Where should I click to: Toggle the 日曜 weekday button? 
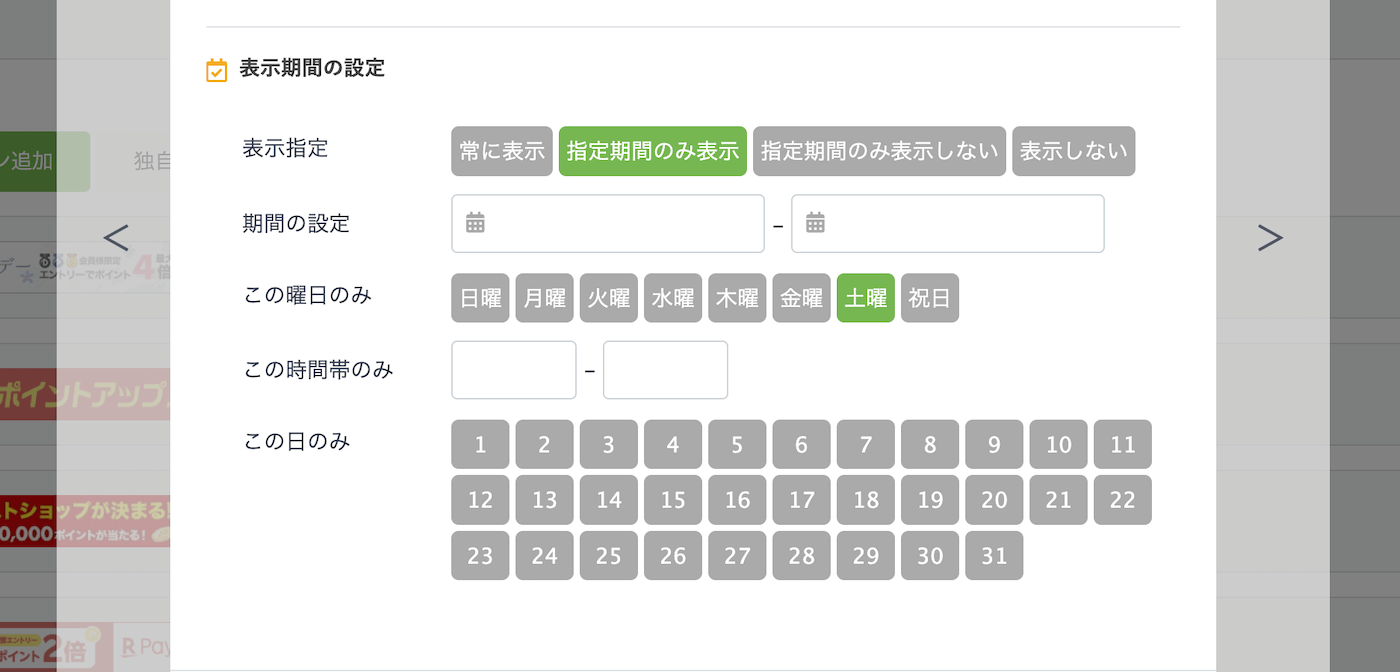(480, 298)
